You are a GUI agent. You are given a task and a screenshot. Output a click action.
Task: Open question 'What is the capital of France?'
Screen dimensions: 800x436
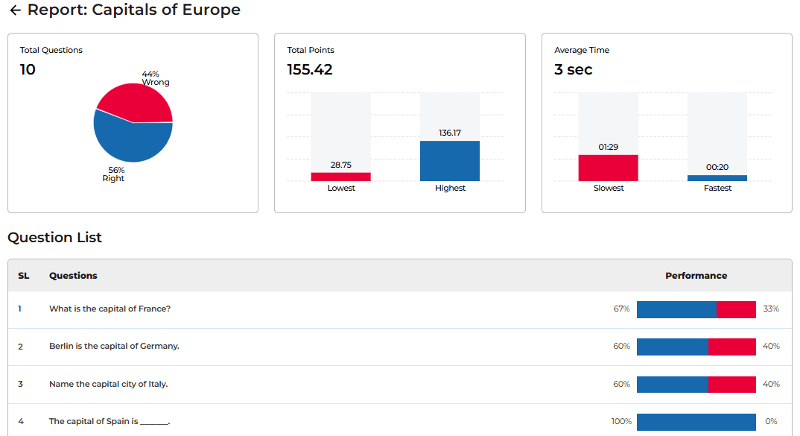(x=110, y=309)
